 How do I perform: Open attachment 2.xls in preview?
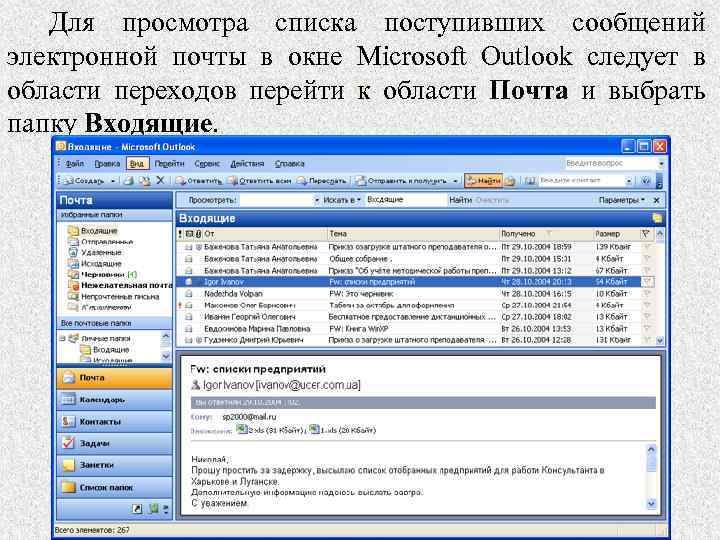click(270, 430)
